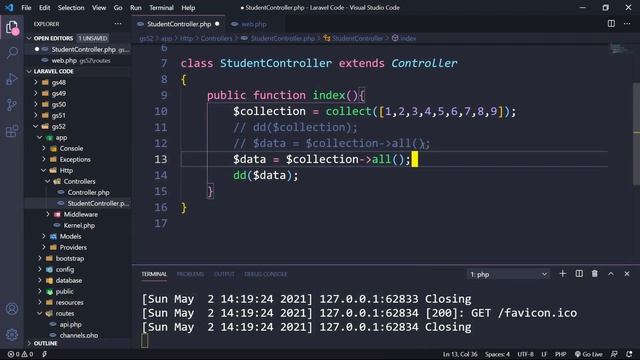
Task: Click Spaces: 4 indentation setting
Action: click(x=497, y=354)
